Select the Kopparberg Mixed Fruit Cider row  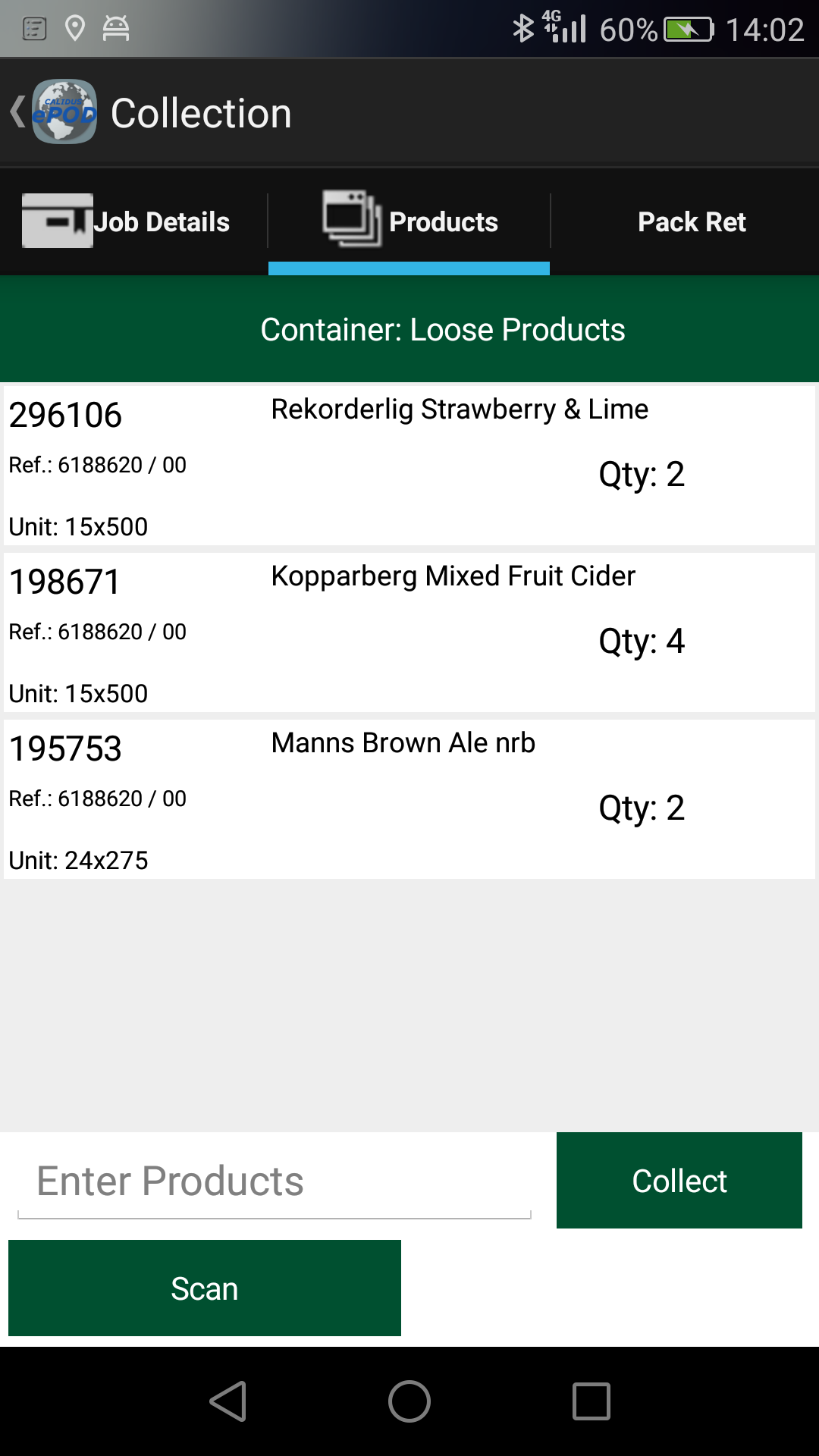(409, 632)
